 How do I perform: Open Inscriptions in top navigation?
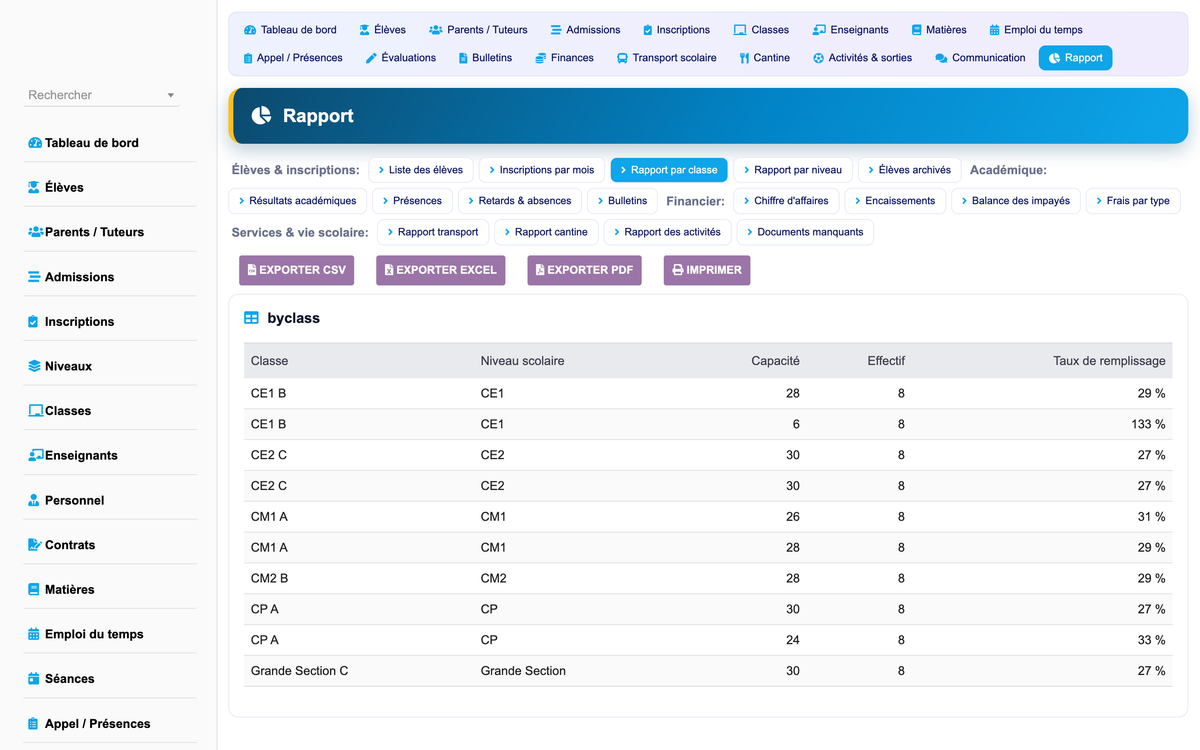pos(676,30)
